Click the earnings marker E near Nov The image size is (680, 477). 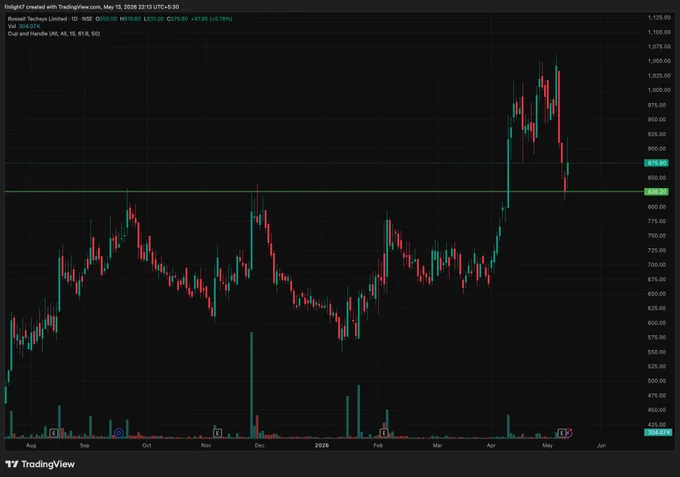point(217,433)
